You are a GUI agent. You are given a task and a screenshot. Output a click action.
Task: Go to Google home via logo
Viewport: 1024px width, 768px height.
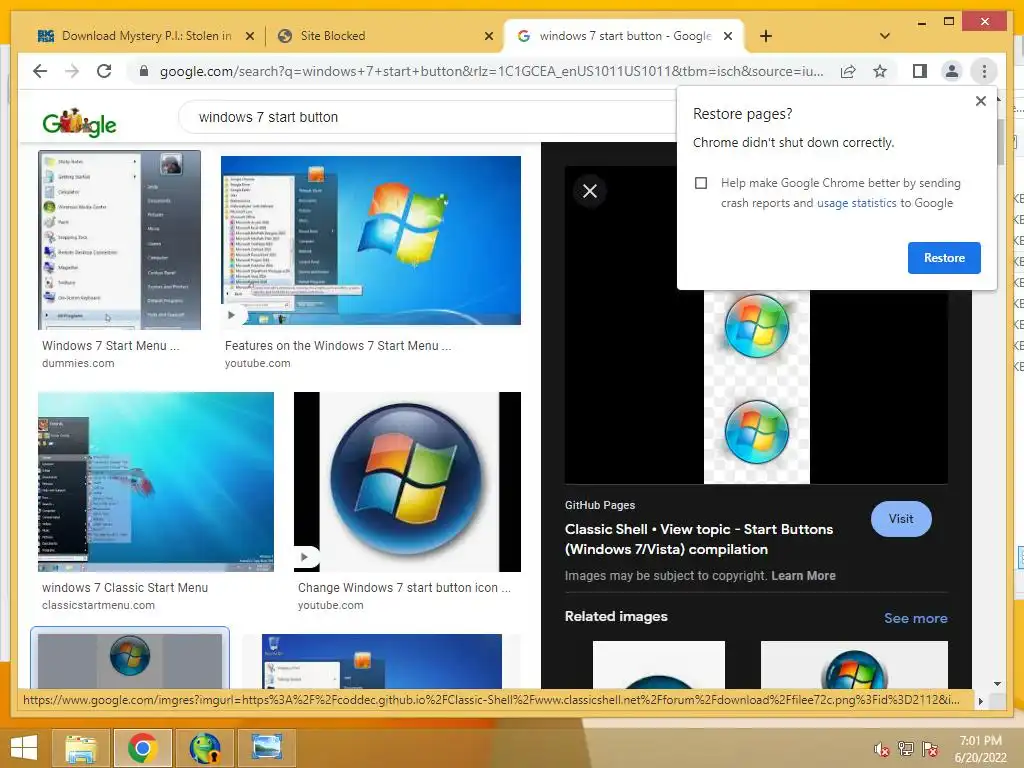79,122
